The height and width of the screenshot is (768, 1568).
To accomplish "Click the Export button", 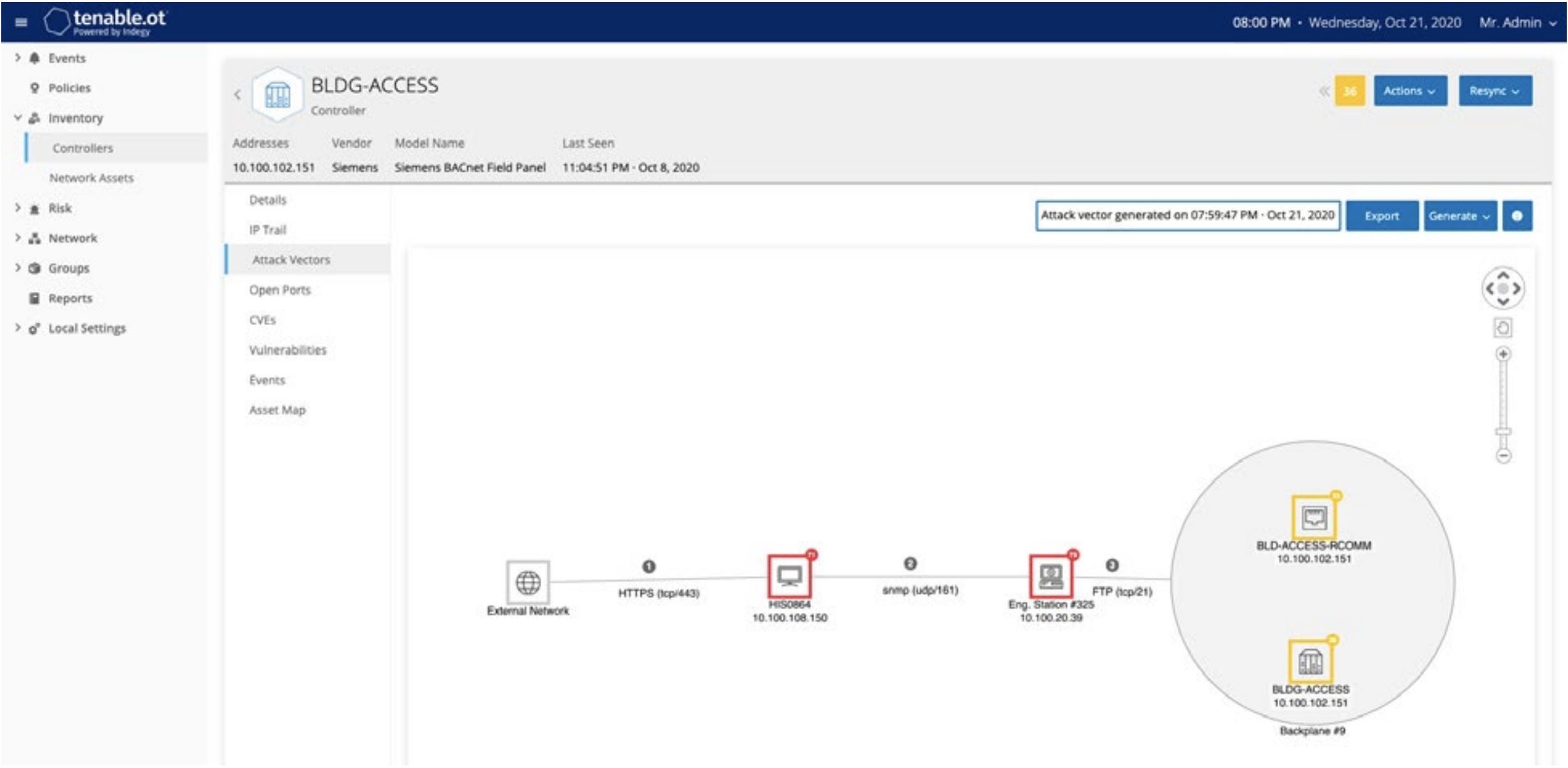I will click(x=1393, y=215).
